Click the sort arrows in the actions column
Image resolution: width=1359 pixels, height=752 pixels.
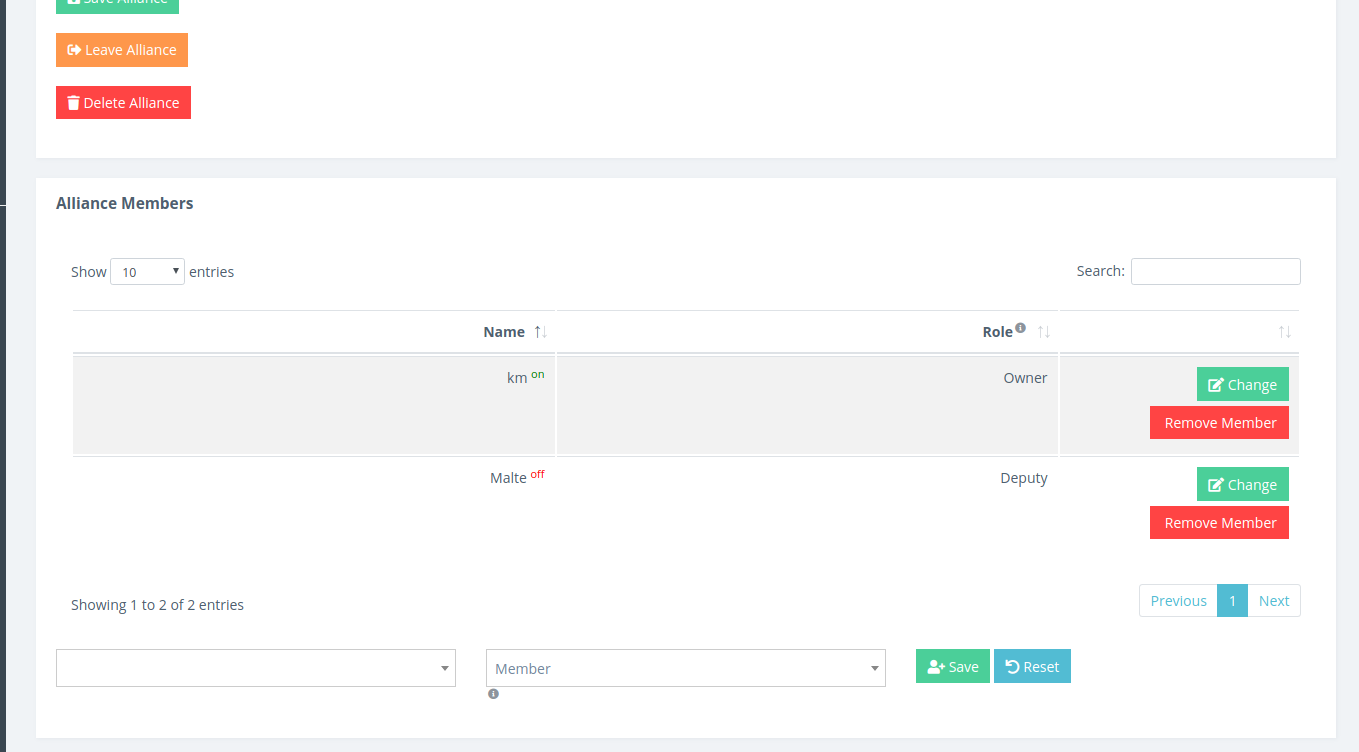pyautogui.click(x=1285, y=332)
